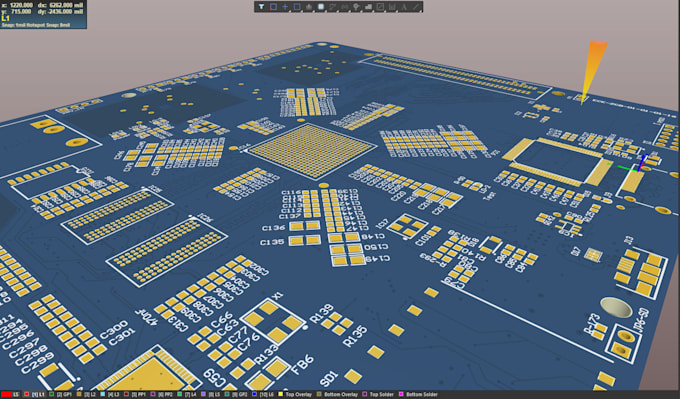Click the large BGA footprint at center
680x399 pixels.
click(311, 150)
